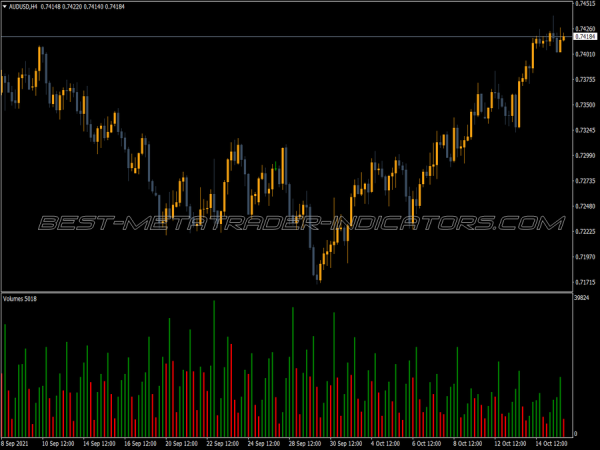This screenshot has height=450, width=600.
Task: Click the 4 Oct 12:00 time label
Action: 386,444
